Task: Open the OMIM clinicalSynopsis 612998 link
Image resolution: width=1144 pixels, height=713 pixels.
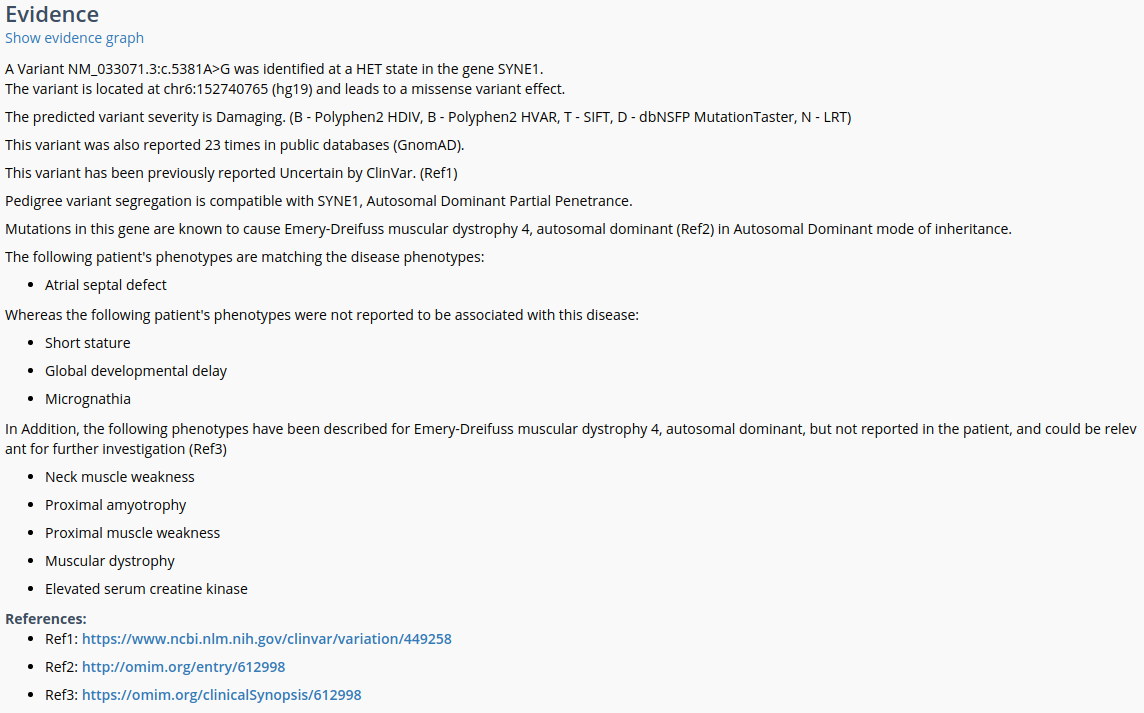Action: 221,695
